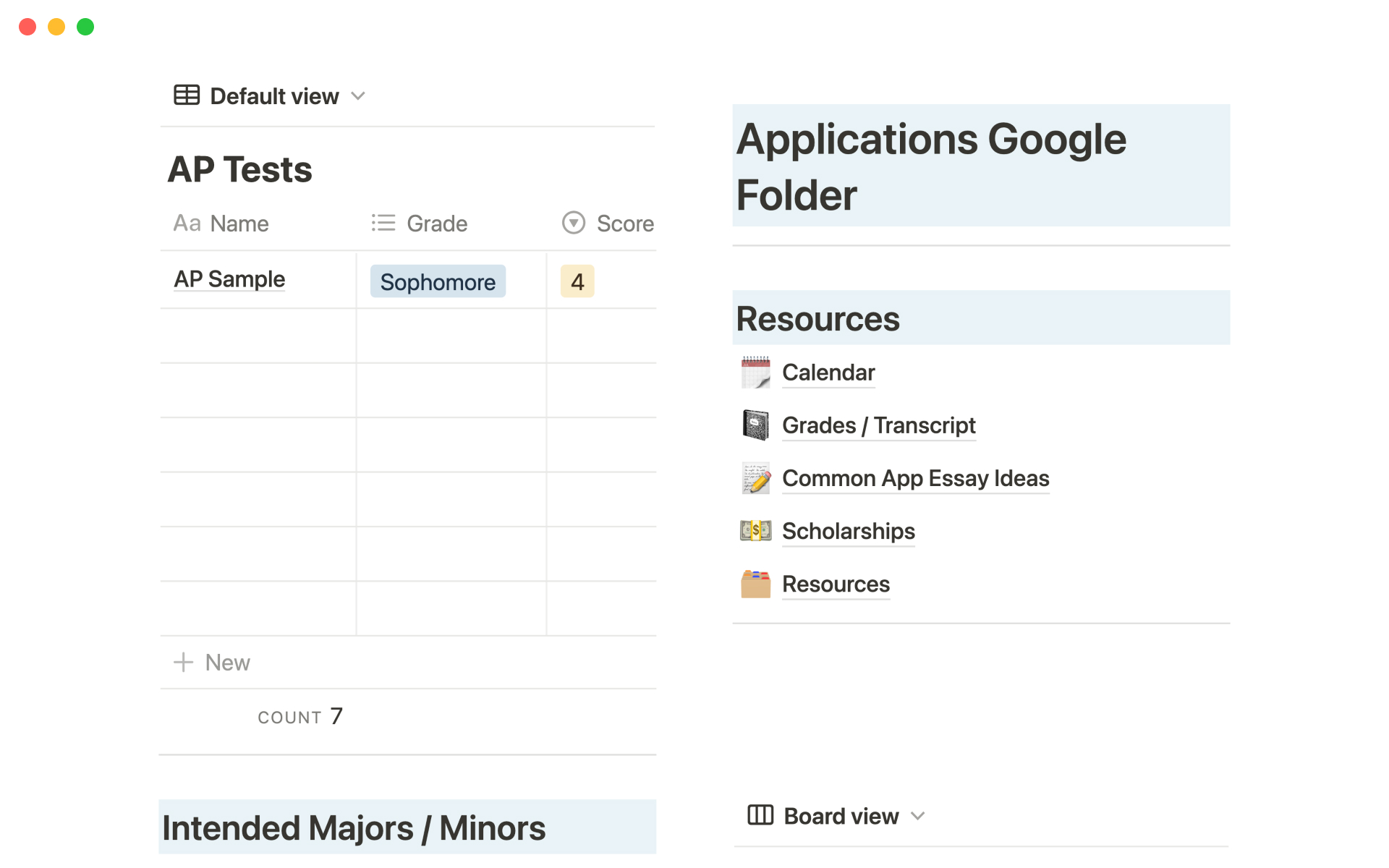
Task: Click the plus icon to add row
Action: click(x=184, y=662)
